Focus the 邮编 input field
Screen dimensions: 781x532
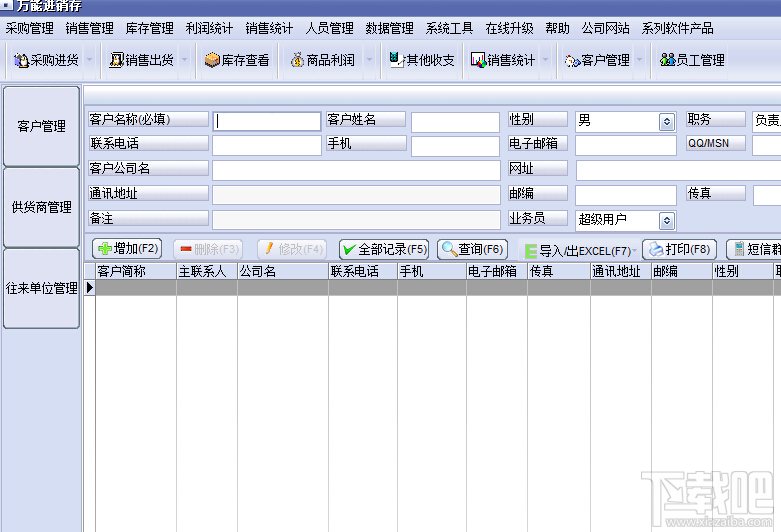[626, 195]
